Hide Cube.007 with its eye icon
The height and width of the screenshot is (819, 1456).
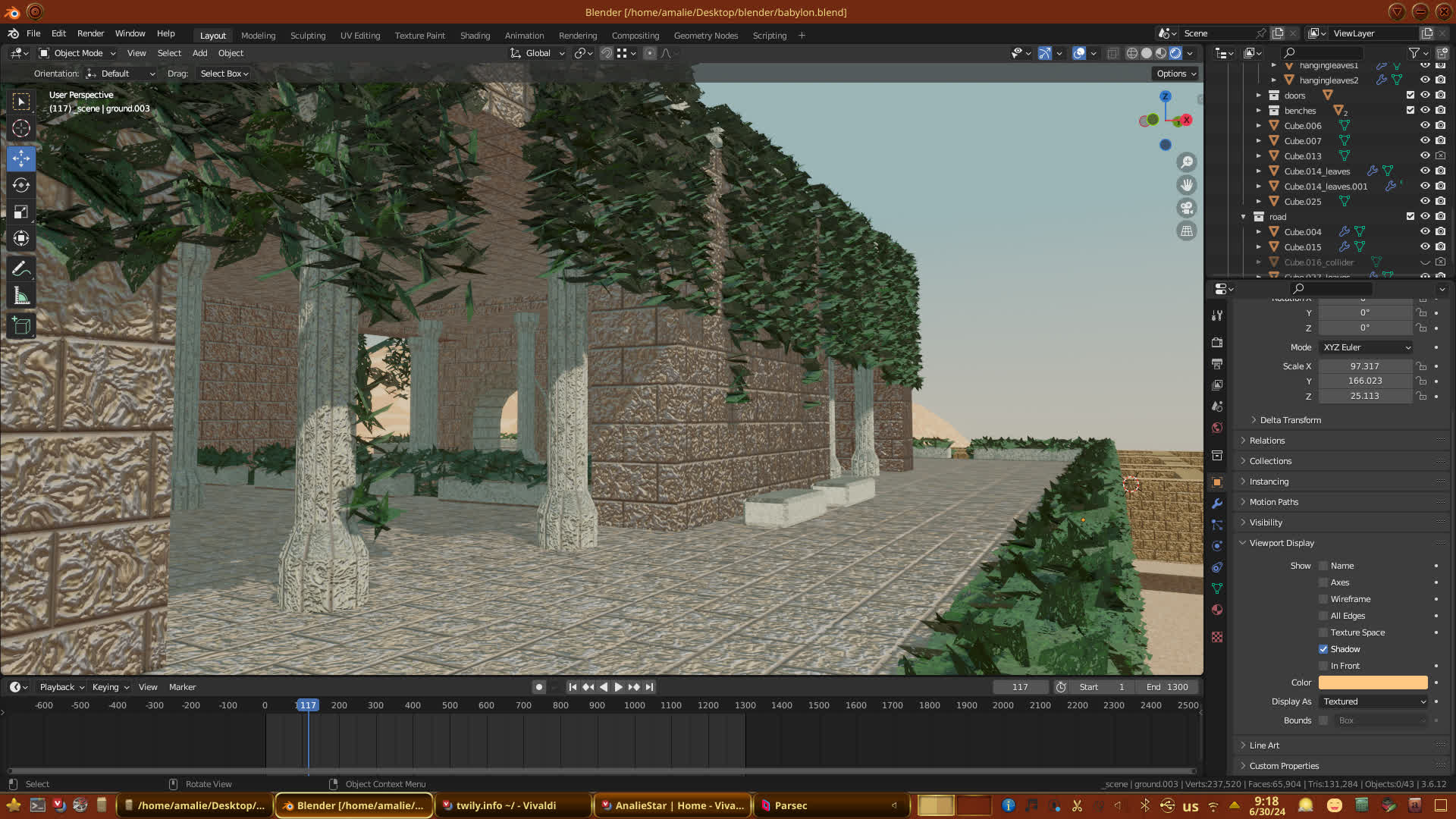coord(1425,141)
